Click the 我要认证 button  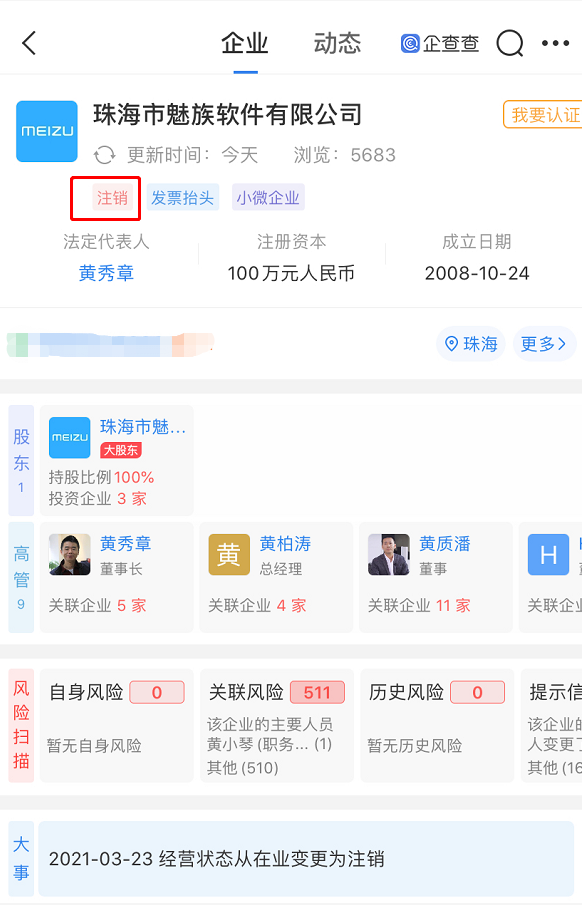click(x=543, y=114)
